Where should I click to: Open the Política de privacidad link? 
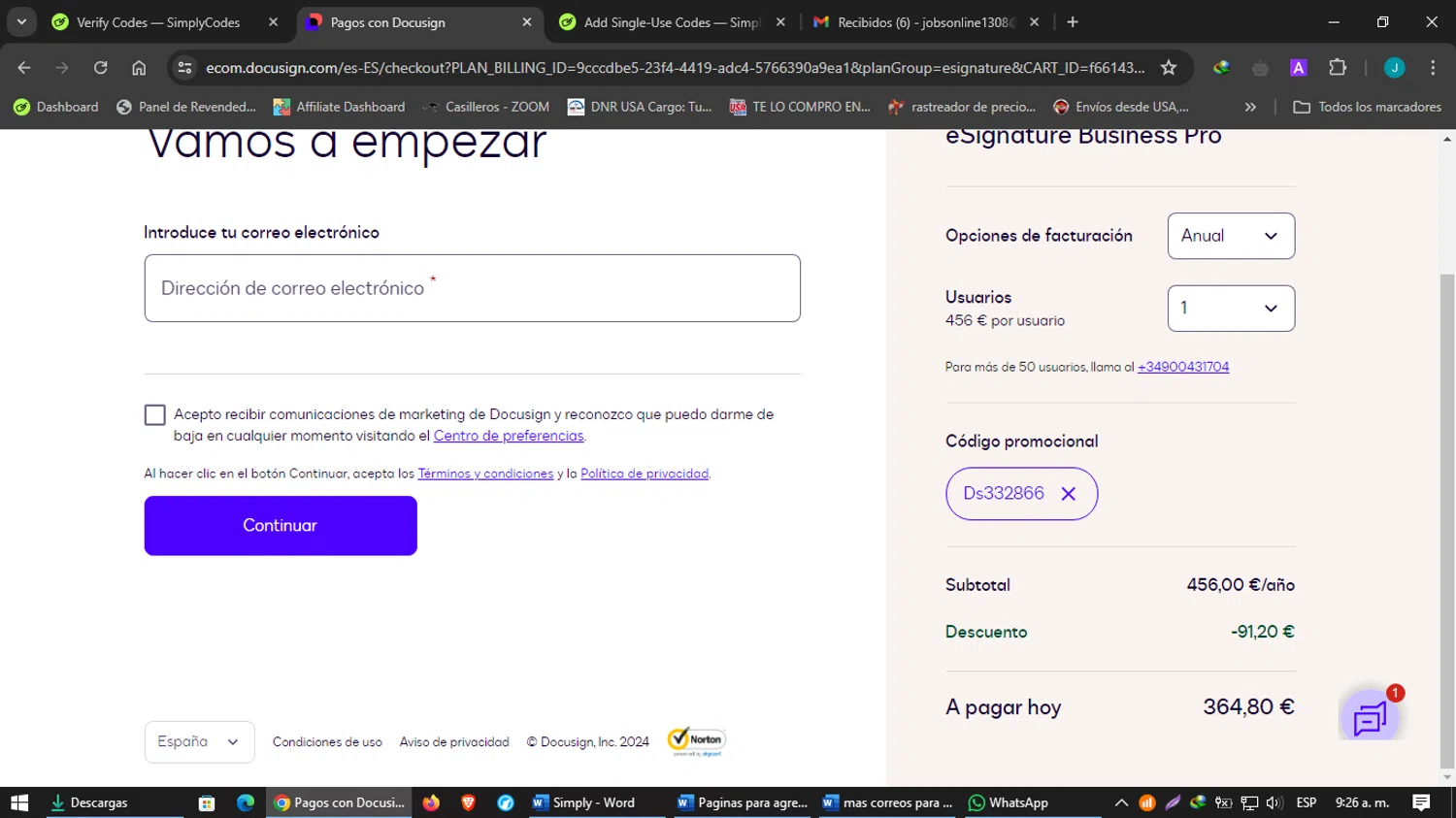(x=645, y=474)
